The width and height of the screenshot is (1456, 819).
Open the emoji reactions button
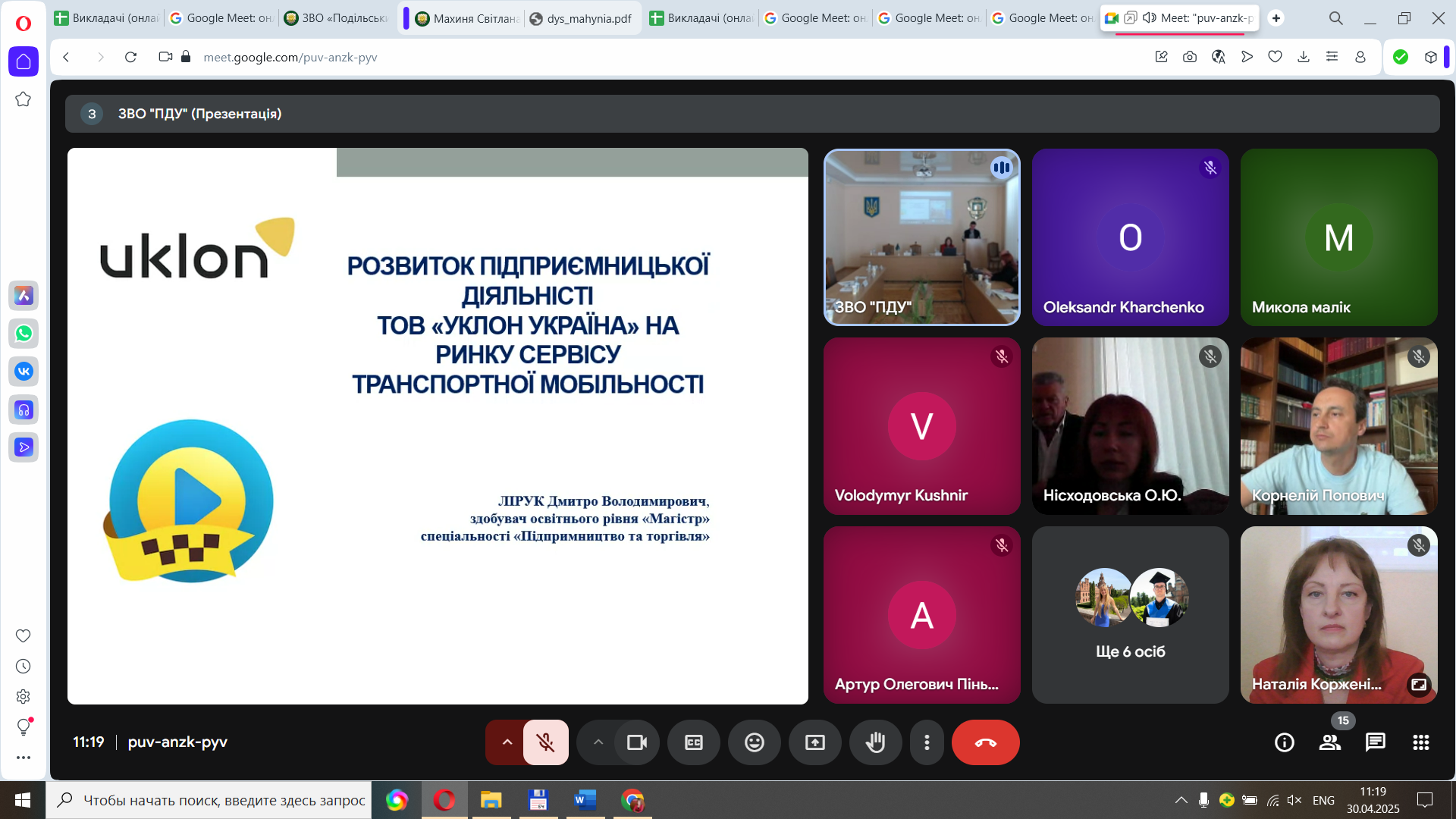click(x=754, y=742)
